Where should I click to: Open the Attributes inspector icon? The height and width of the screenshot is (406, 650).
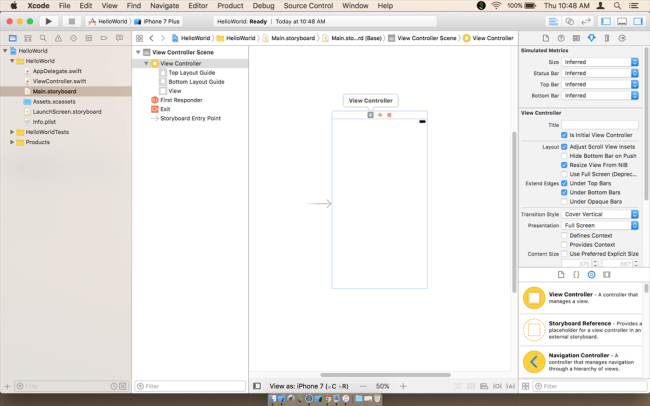point(592,38)
